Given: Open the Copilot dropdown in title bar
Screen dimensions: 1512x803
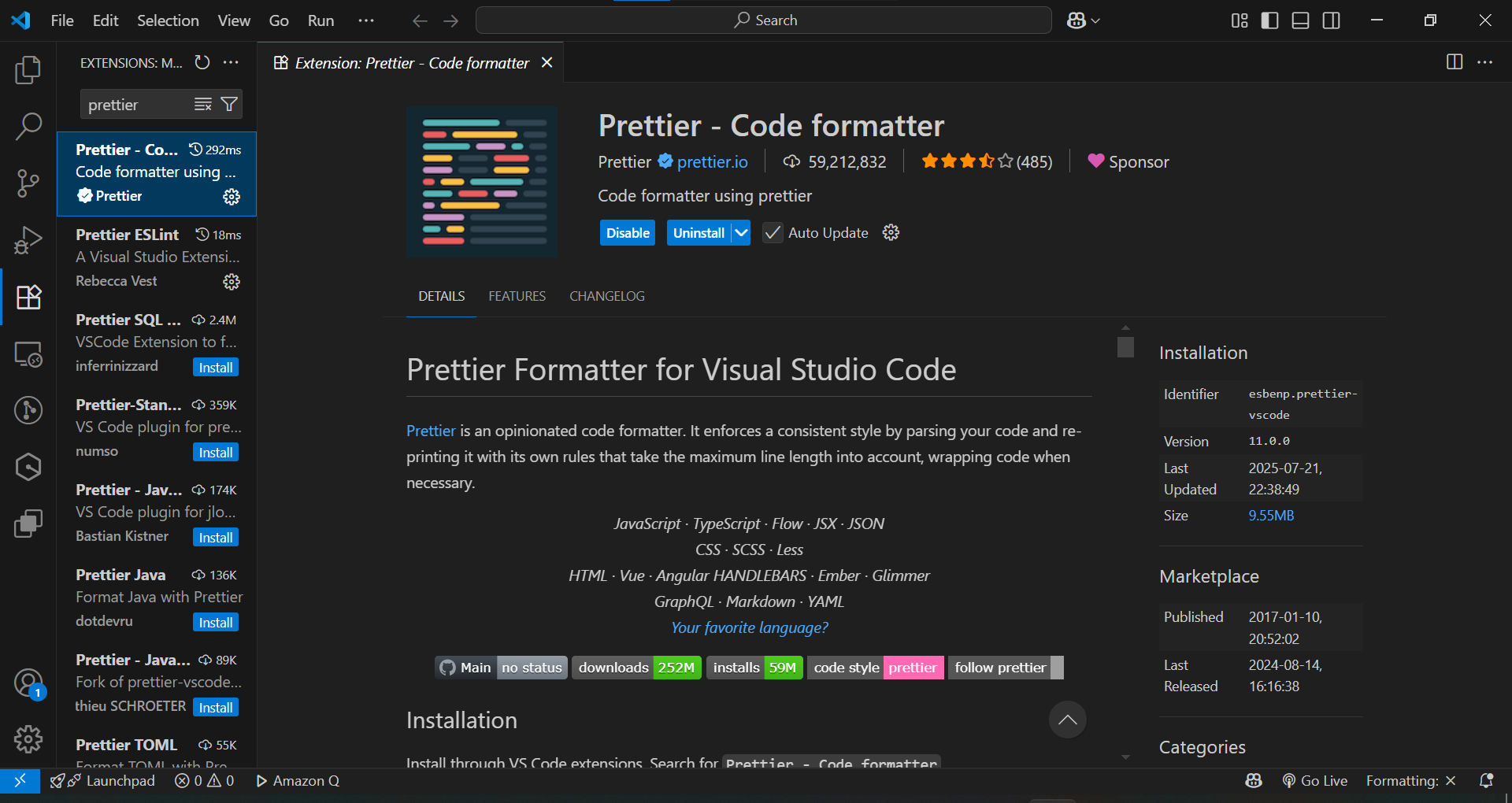Looking at the screenshot, I should click(x=1084, y=20).
